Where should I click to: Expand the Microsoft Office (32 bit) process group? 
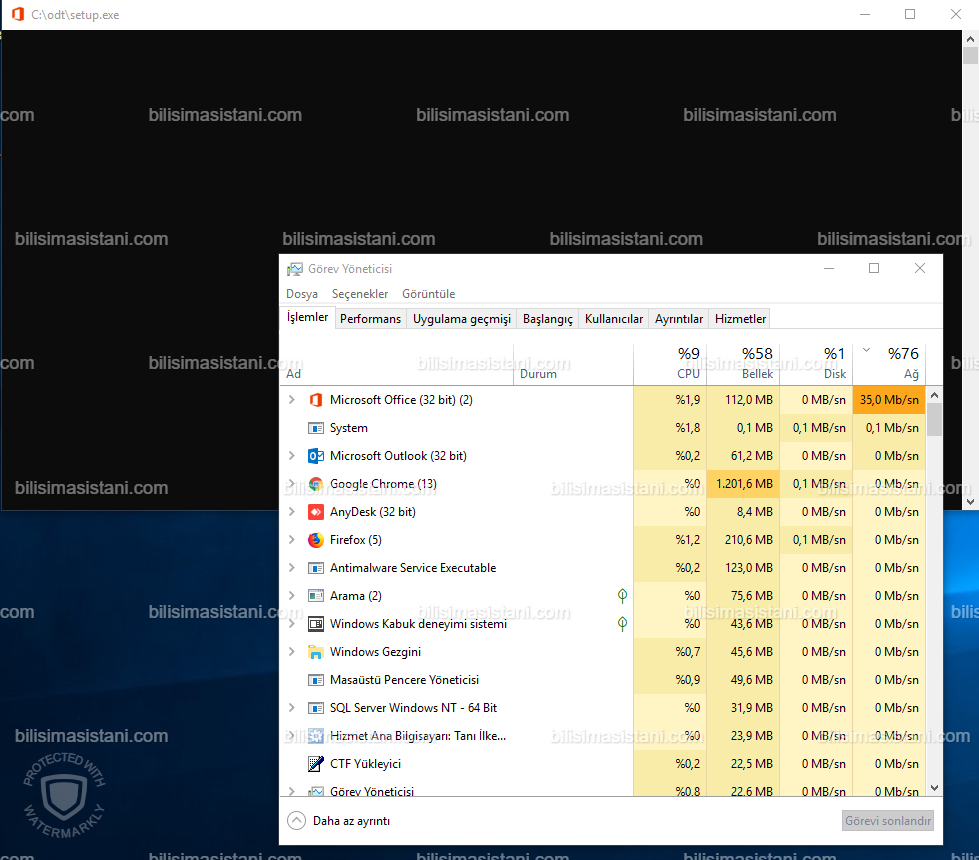pyautogui.click(x=292, y=400)
